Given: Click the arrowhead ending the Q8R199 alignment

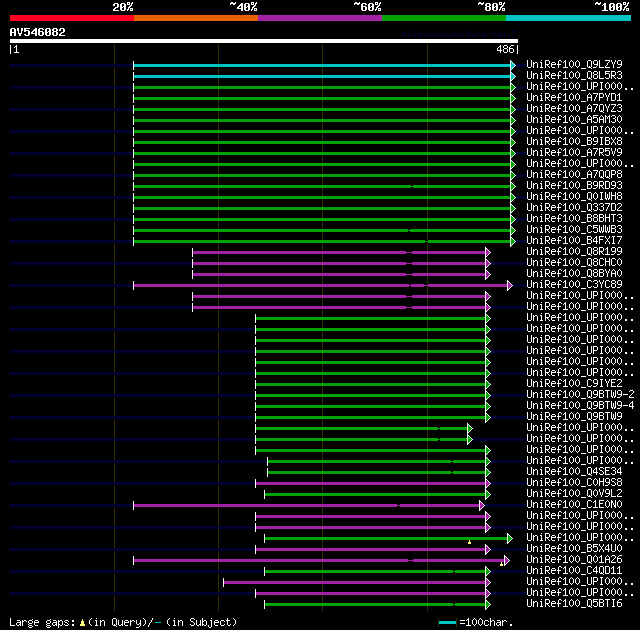Looking at the screenshot, I should (x=488, y=253).
